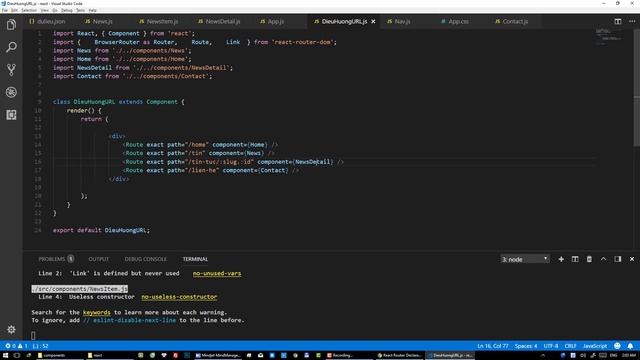Split the terminal panel
Screen dimensions: 640x360
(x=575, y=259)
